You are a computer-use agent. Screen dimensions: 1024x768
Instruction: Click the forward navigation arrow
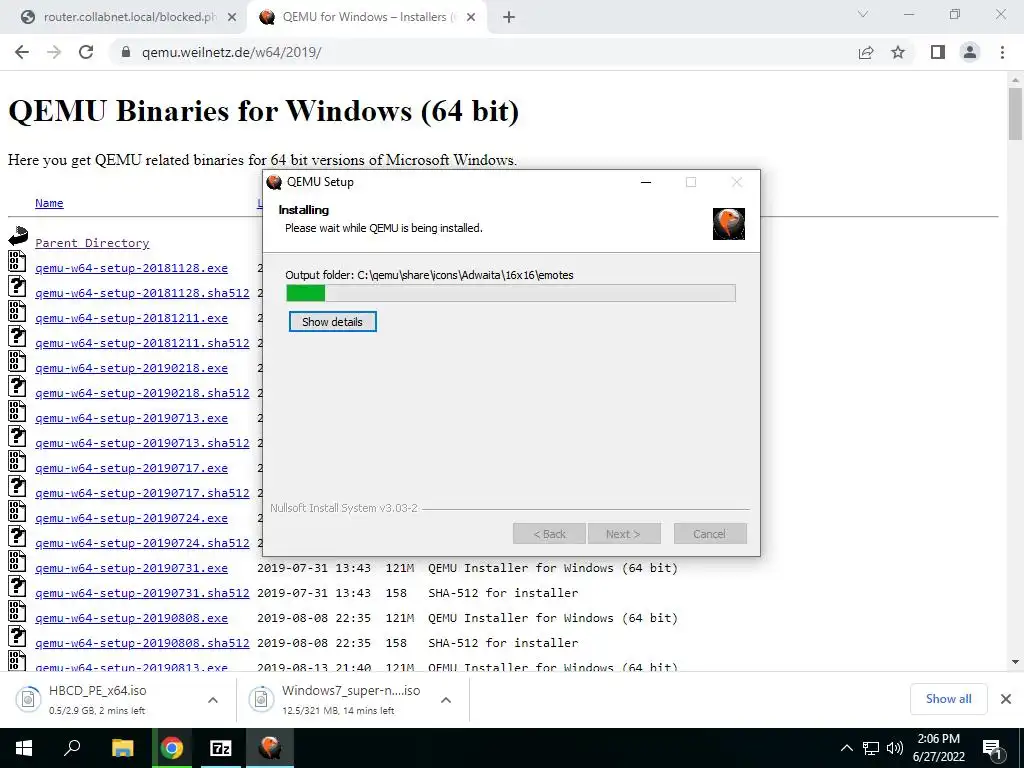54,52
